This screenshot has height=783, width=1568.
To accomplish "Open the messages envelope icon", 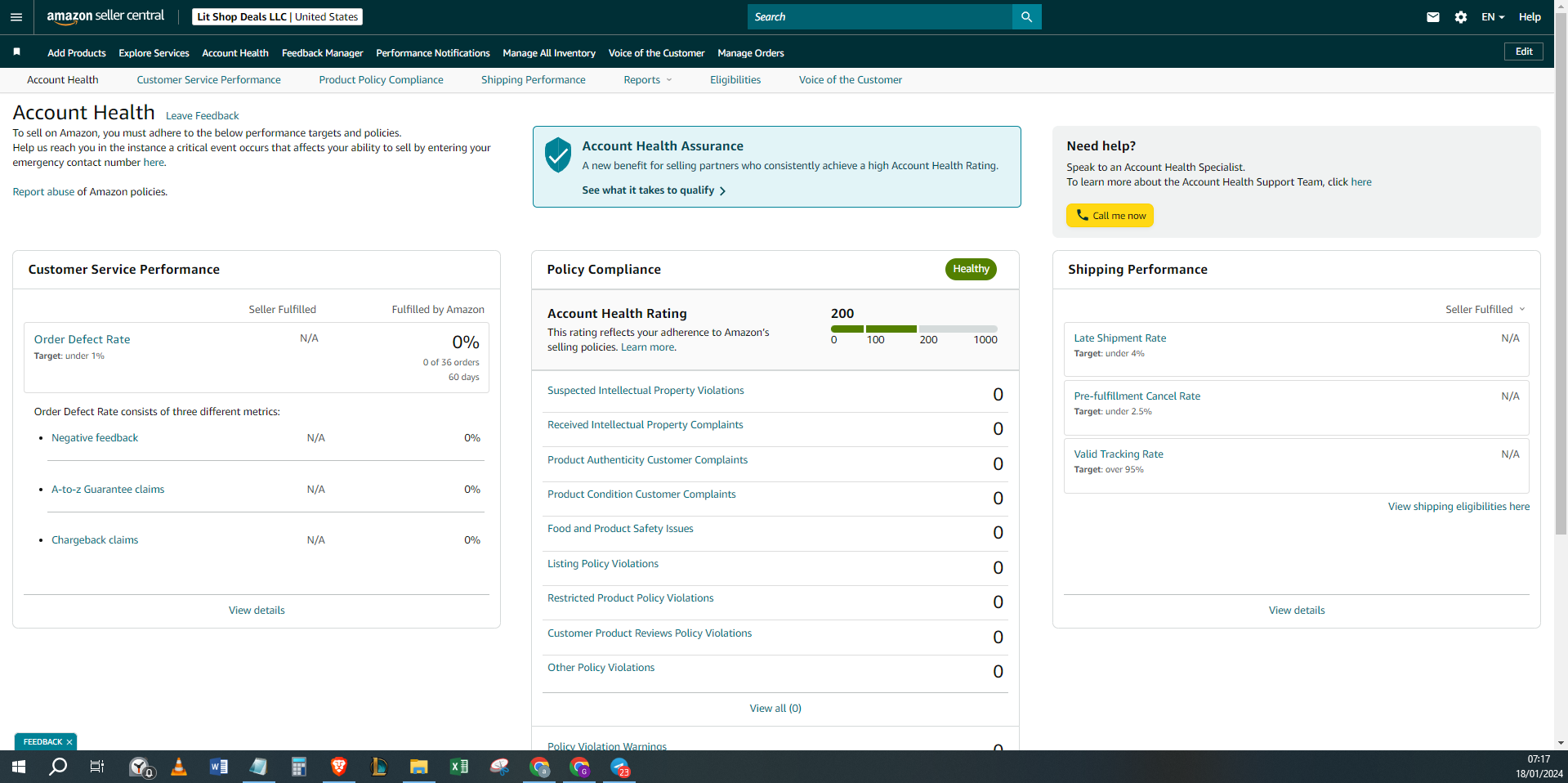I will pos(1432,17).
